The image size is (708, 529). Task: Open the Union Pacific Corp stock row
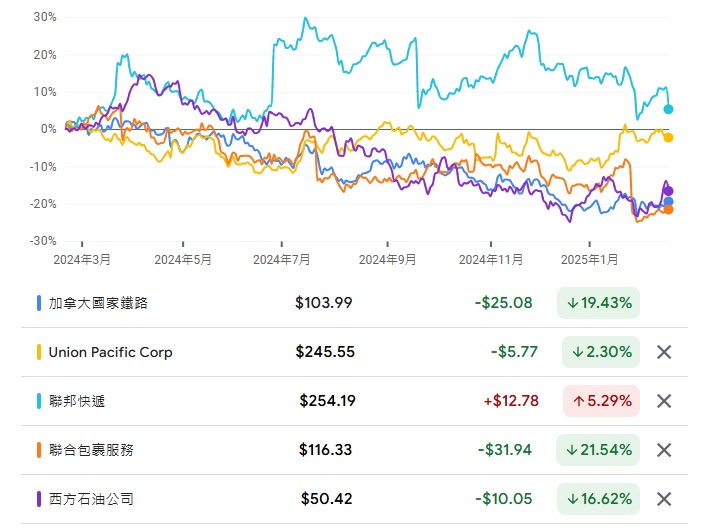pos(354,352)
